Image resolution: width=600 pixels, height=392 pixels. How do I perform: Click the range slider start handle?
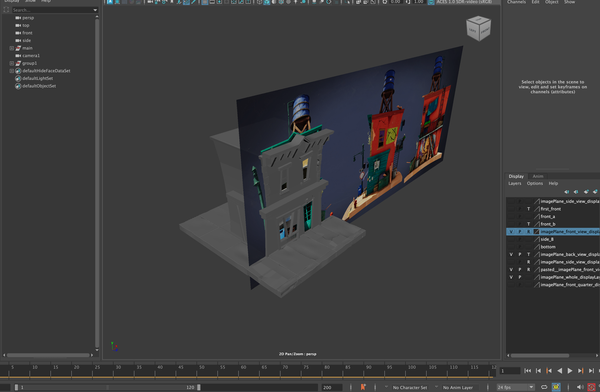(16, 387)
